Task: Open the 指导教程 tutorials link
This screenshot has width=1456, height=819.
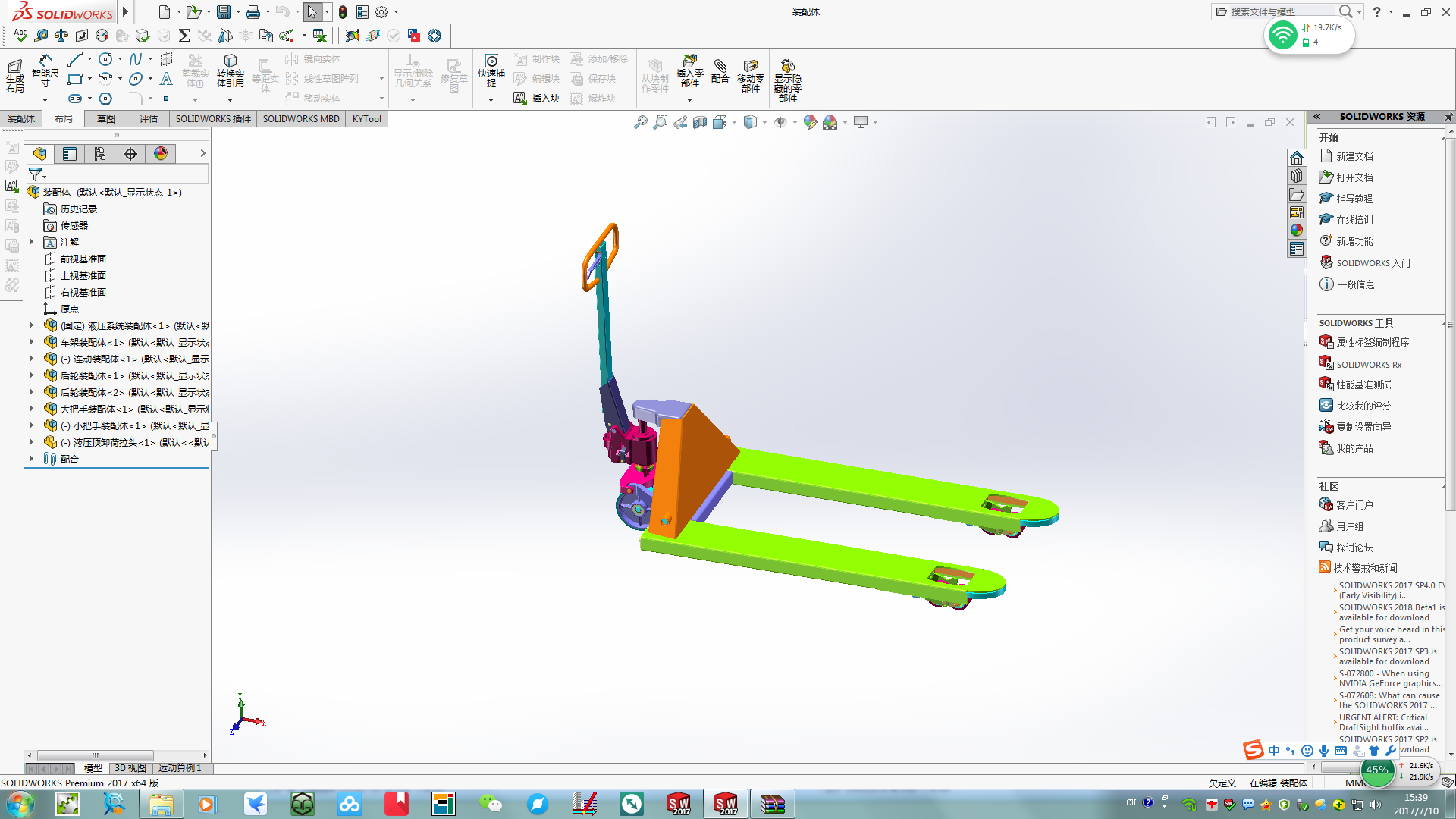Action: [1354, 199]
